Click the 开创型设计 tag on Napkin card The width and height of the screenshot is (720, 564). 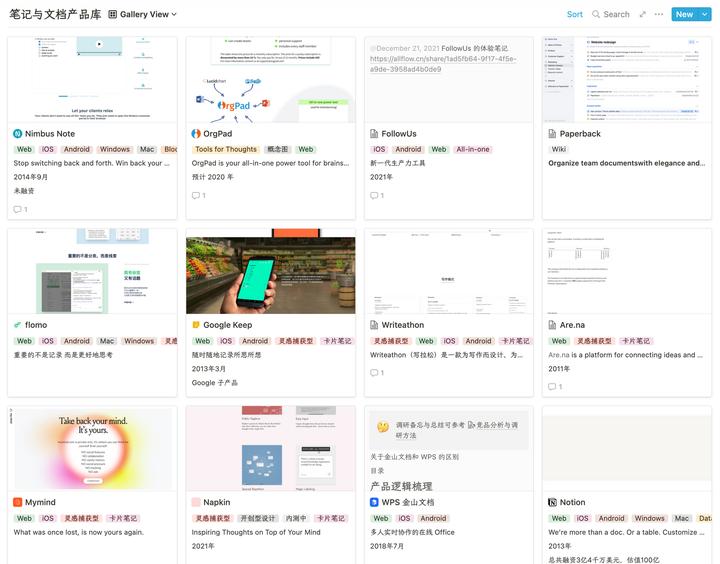(x=258, y=518)
